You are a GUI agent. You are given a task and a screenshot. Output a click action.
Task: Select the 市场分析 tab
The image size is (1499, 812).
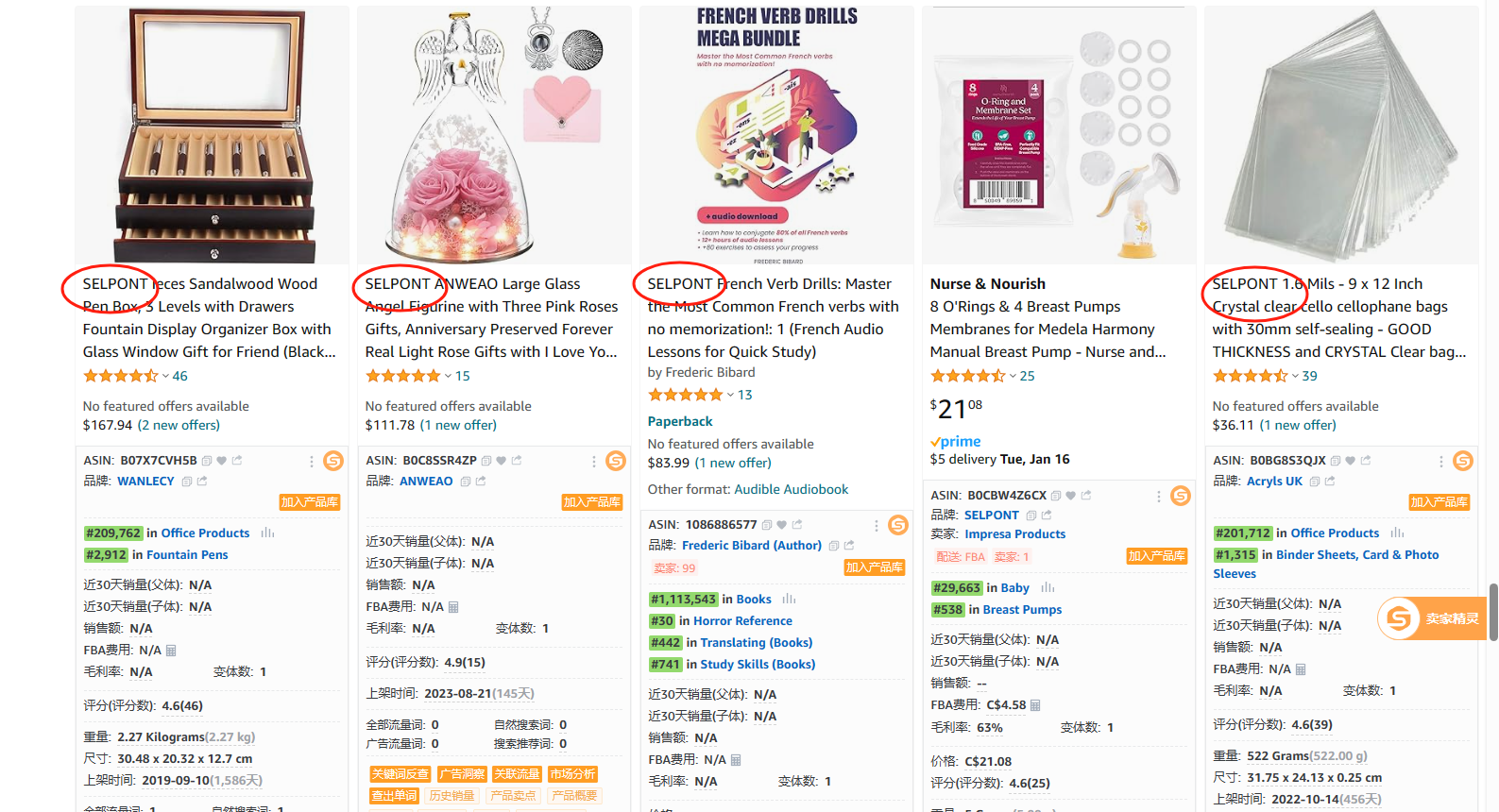[x=572, y=774]
